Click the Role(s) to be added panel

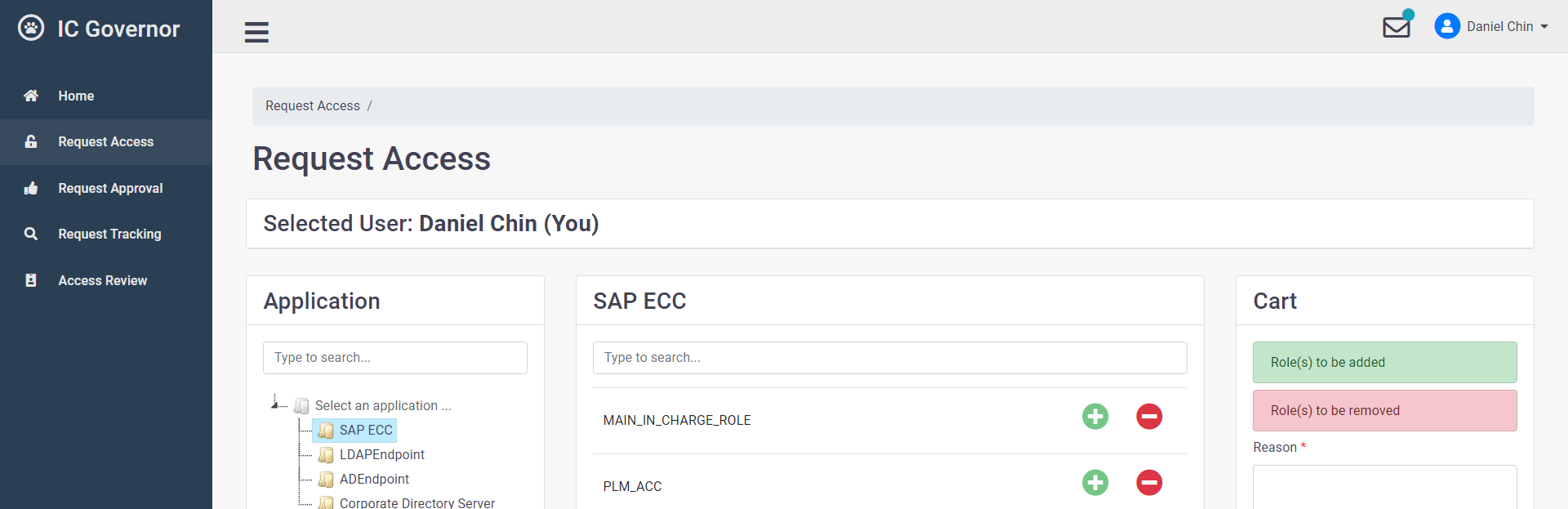1385,363
